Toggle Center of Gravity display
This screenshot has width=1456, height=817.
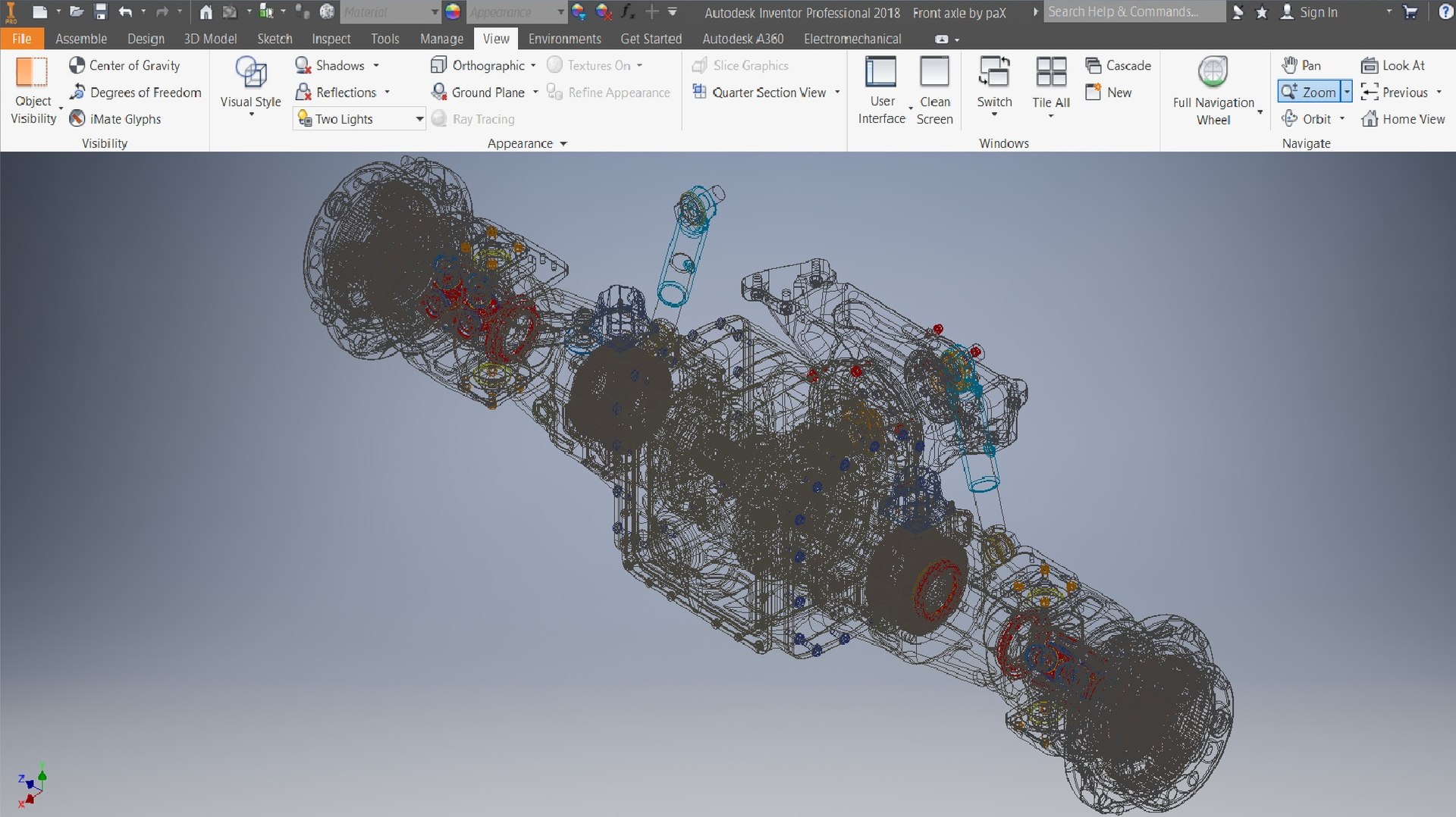(x=124, y=65)
